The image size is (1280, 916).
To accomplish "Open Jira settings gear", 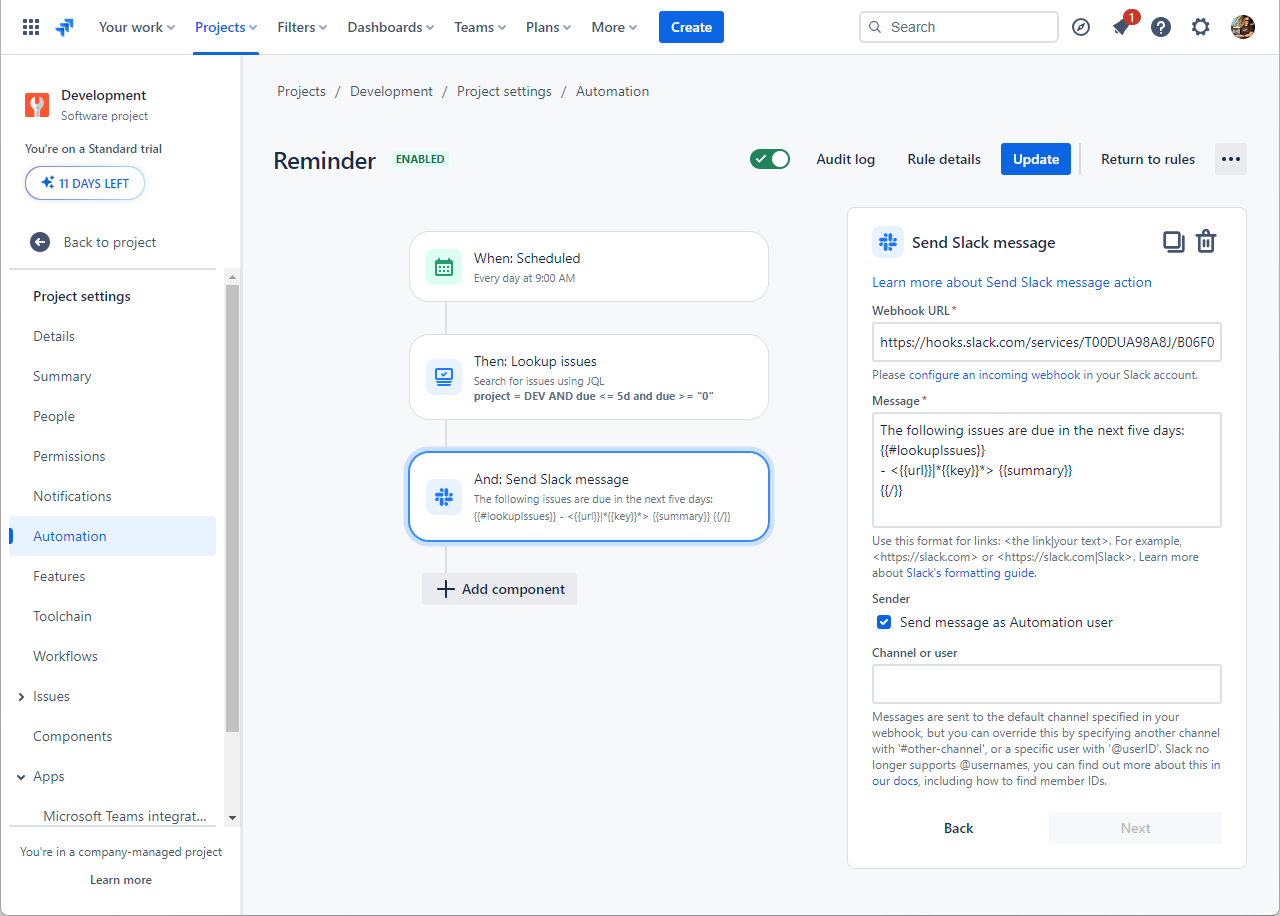I will point(1200,27).
